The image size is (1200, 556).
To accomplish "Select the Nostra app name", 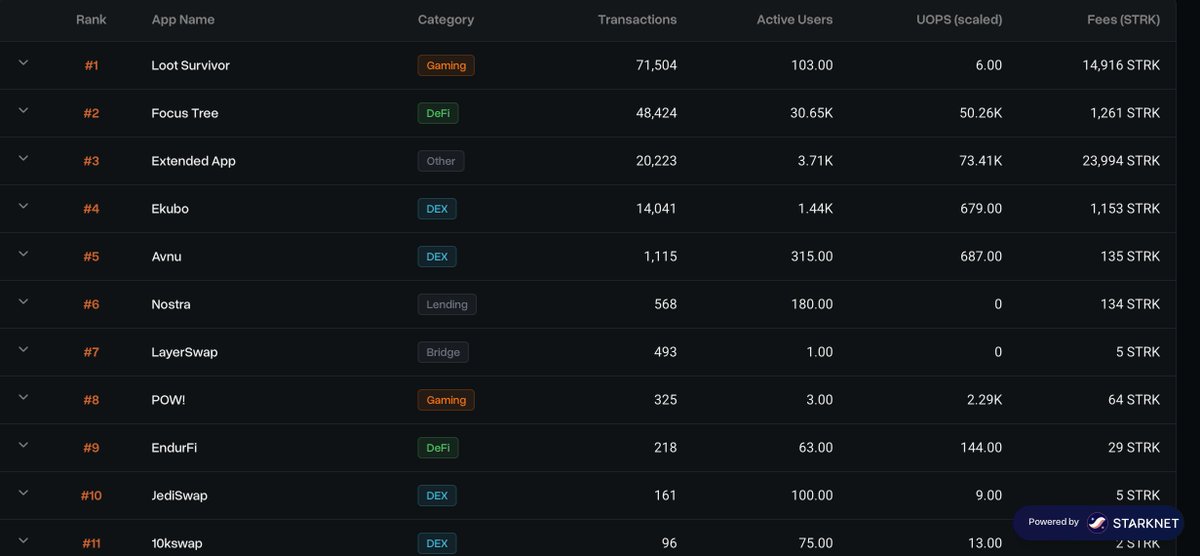I will (x=171, y=304).
